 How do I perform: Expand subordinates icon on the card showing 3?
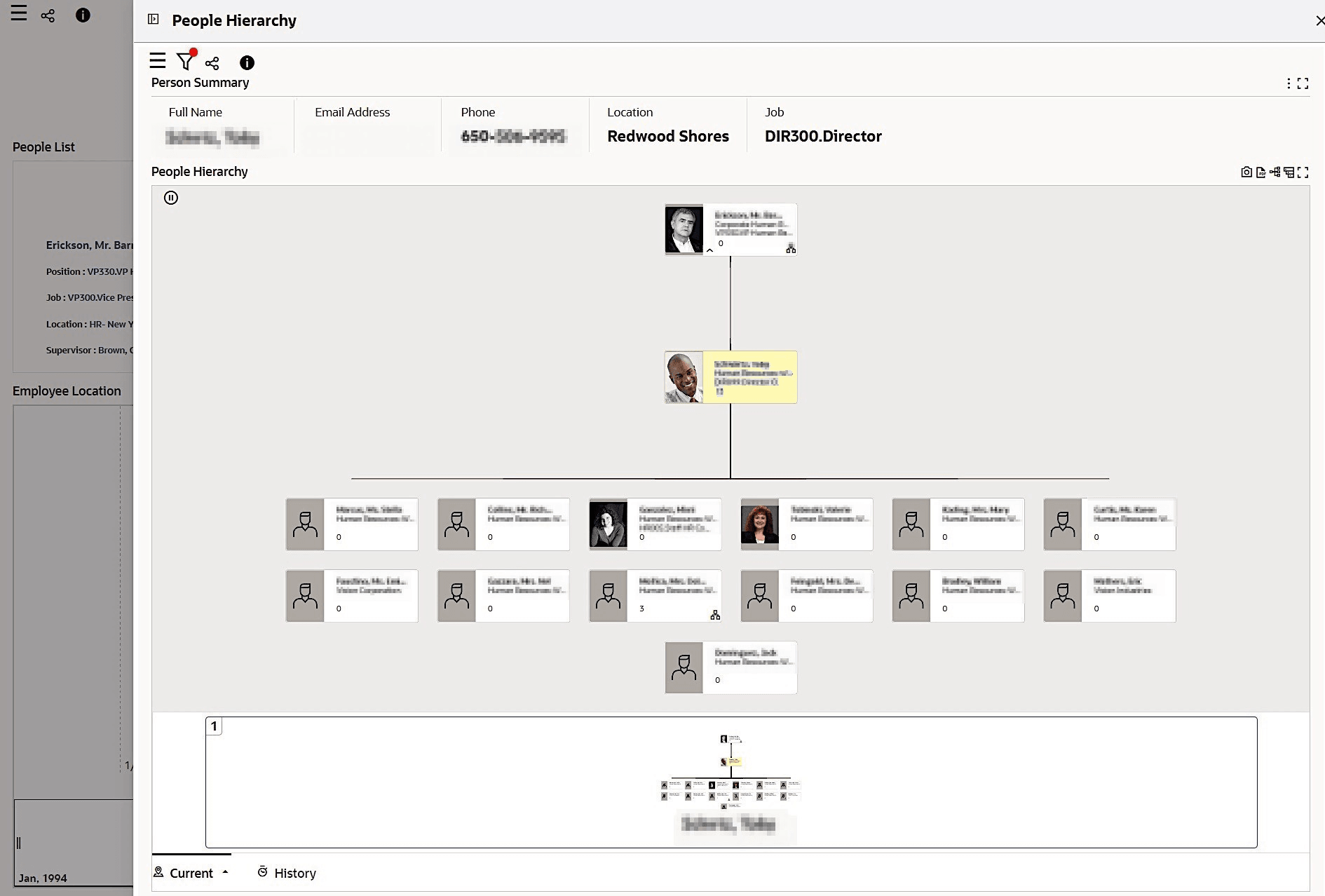[715, 615]
